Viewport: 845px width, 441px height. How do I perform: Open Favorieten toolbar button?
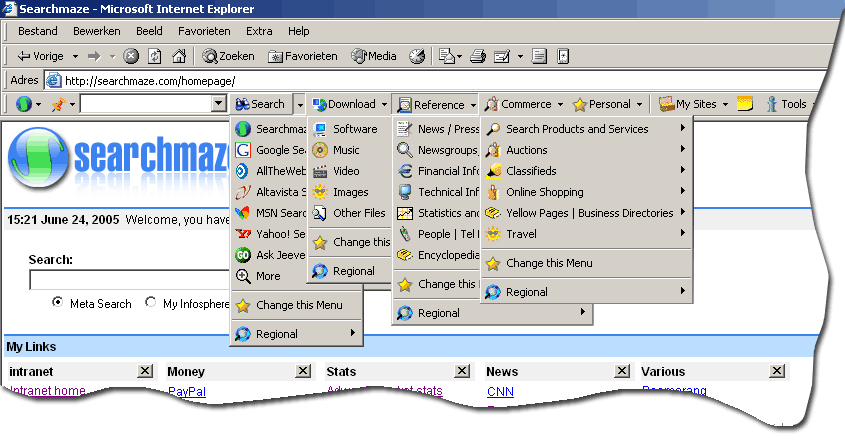pyautogui.click(x=303, y=56)
